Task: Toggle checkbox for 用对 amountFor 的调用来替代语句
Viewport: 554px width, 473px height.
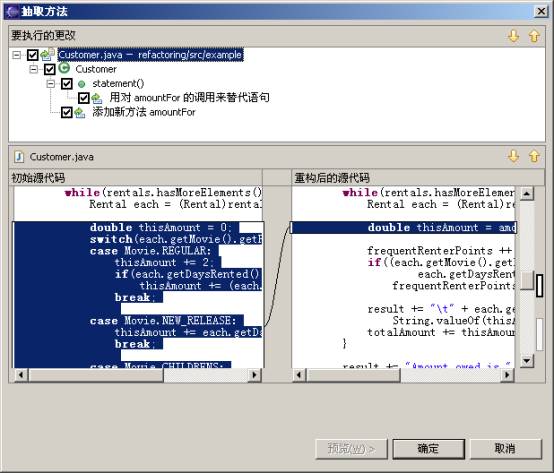Action: click(84, 98)
